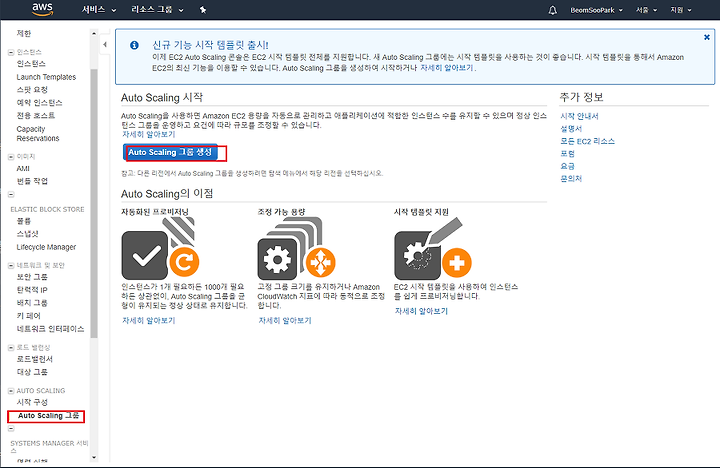
Task: Open the notifications bell icon
Action: pyautogui.click(x=552, y=10)
